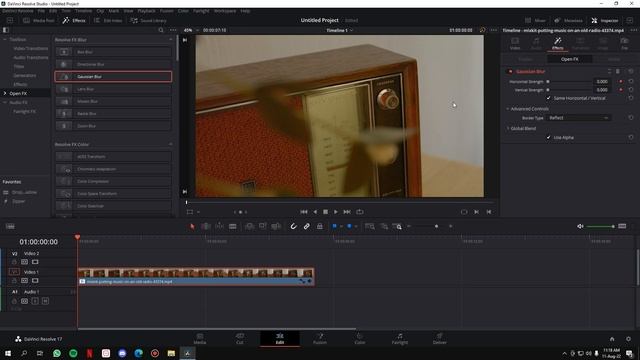The width and height of the screenshot is (640, 360).
Task: Open the Metadata panel
Action: tap(568, 20)
